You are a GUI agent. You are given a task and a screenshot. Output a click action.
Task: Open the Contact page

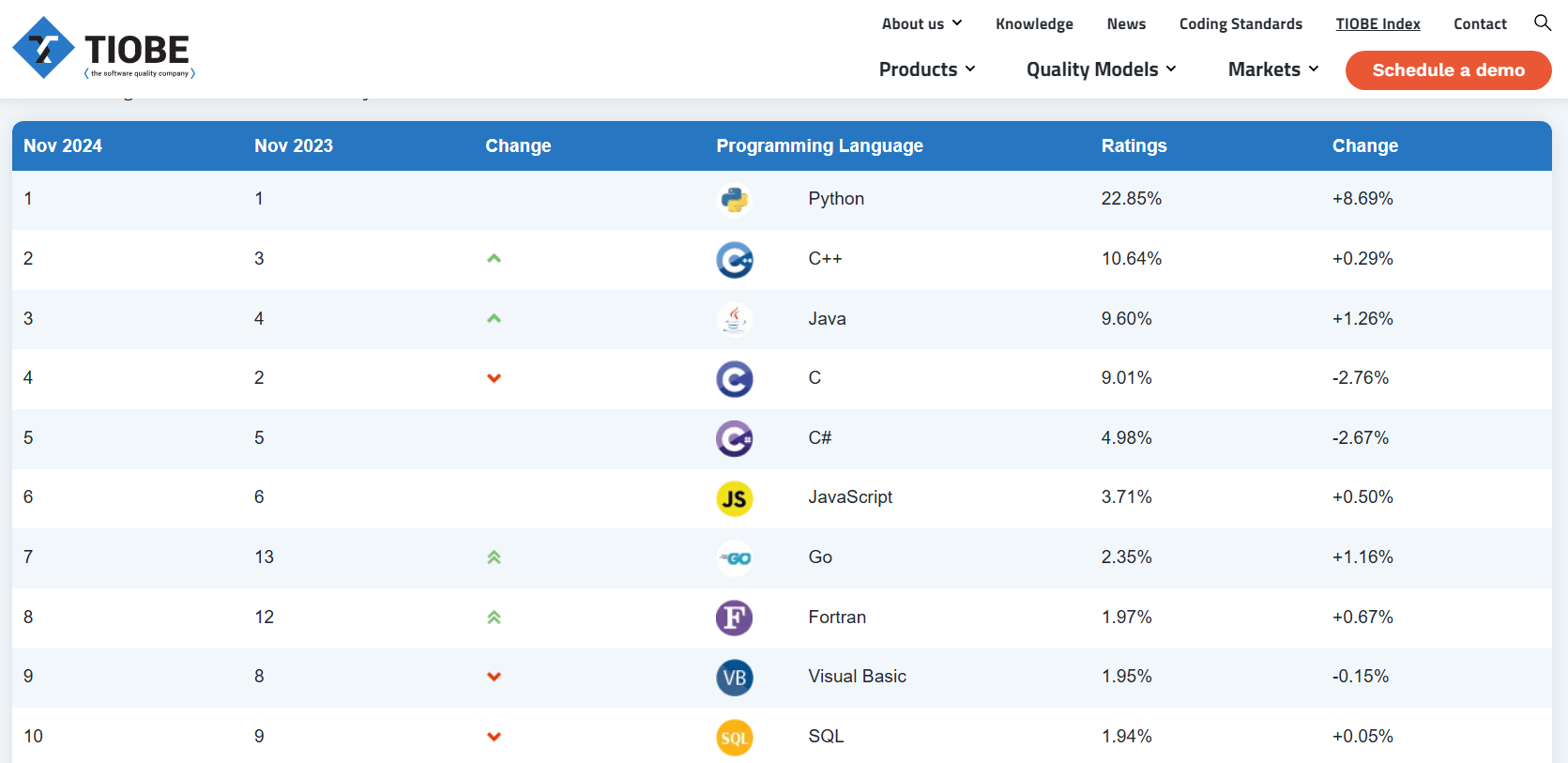point(1480,23)
